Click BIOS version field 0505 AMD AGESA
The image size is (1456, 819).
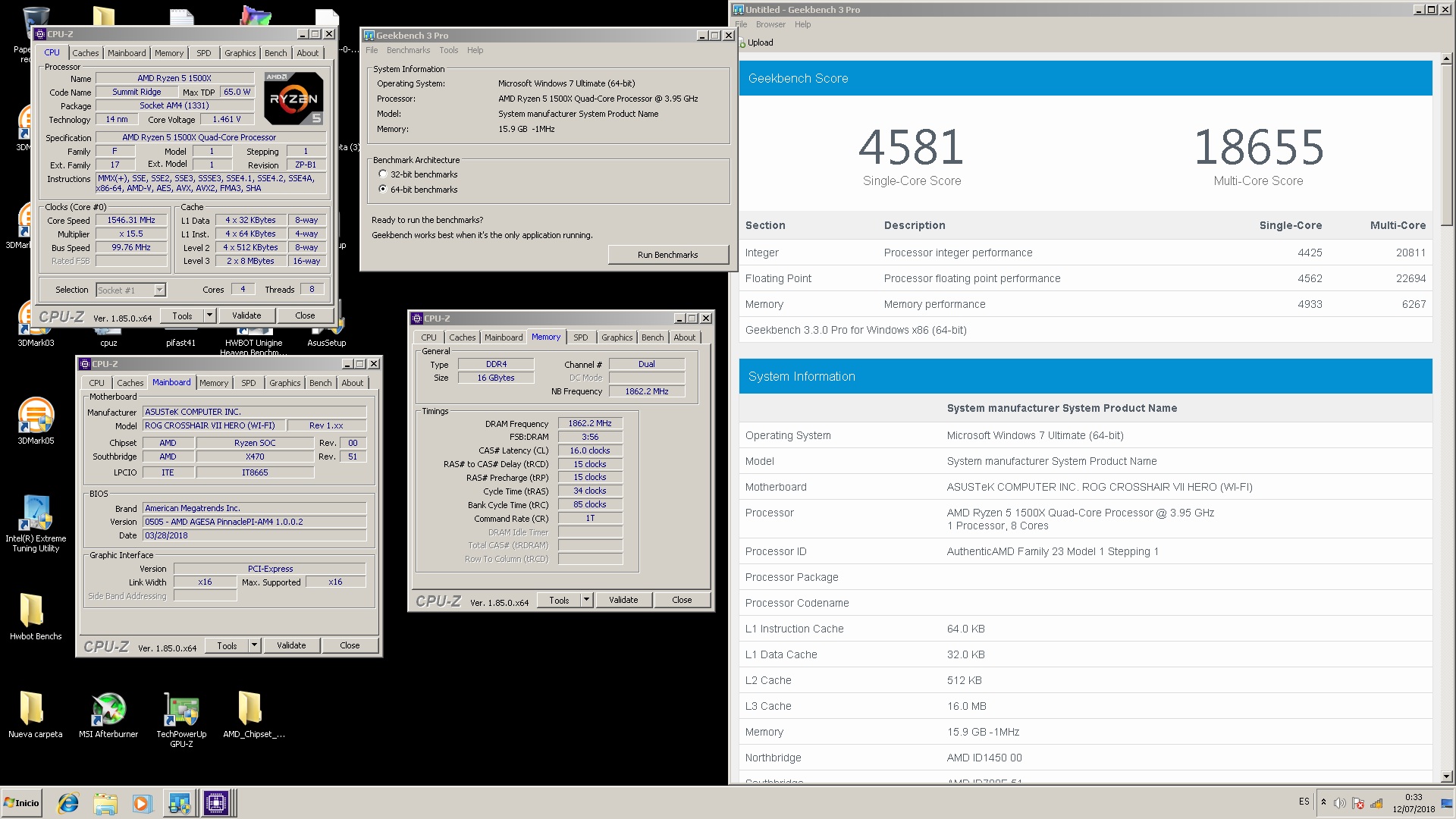(254, 522)
